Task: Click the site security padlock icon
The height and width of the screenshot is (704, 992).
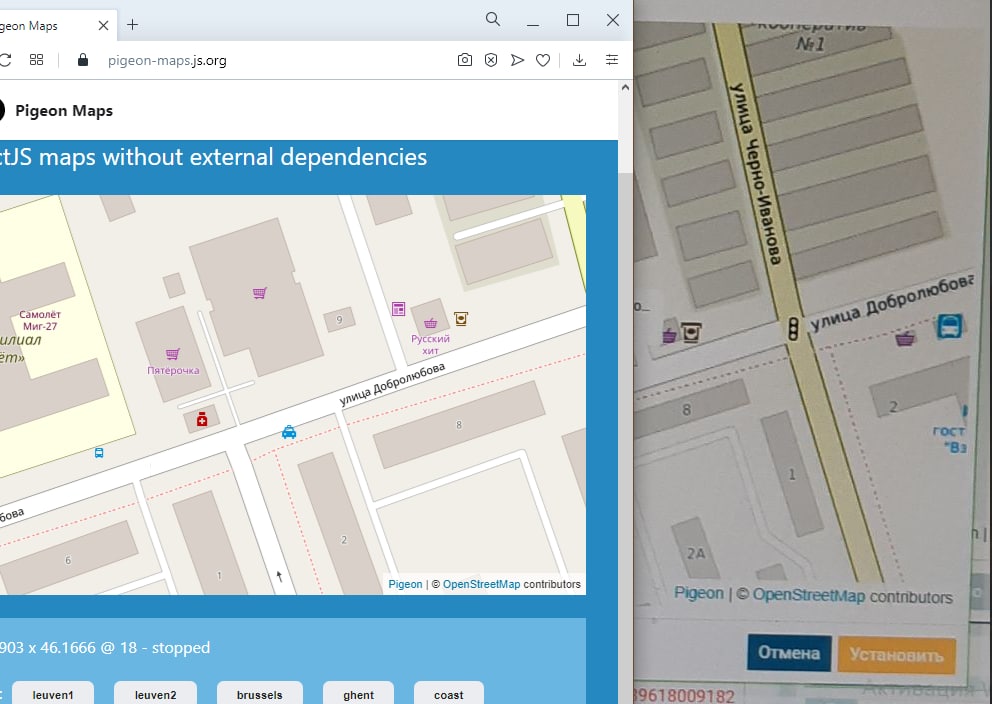Action: [x=82, y=60]
